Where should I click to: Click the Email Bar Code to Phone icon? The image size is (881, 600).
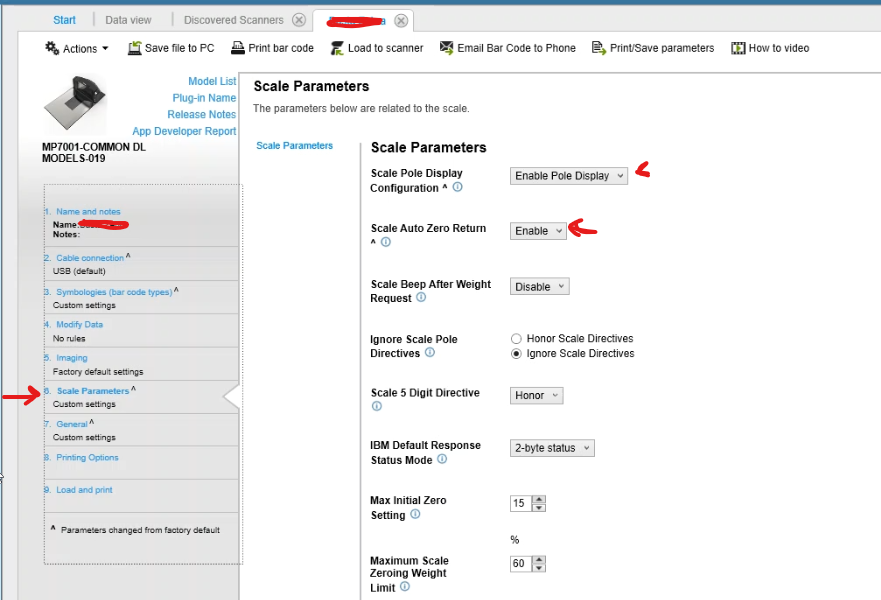coord(447,48)
